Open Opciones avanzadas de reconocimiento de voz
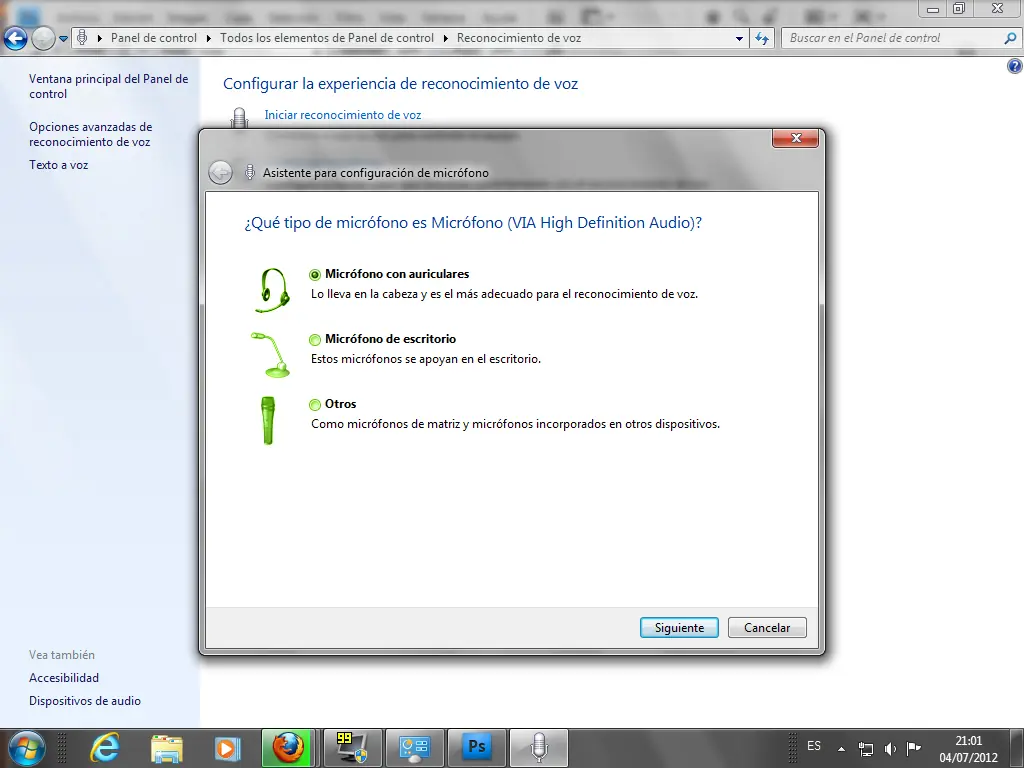This screenshot has height=768, width=1024. (90, 134)
